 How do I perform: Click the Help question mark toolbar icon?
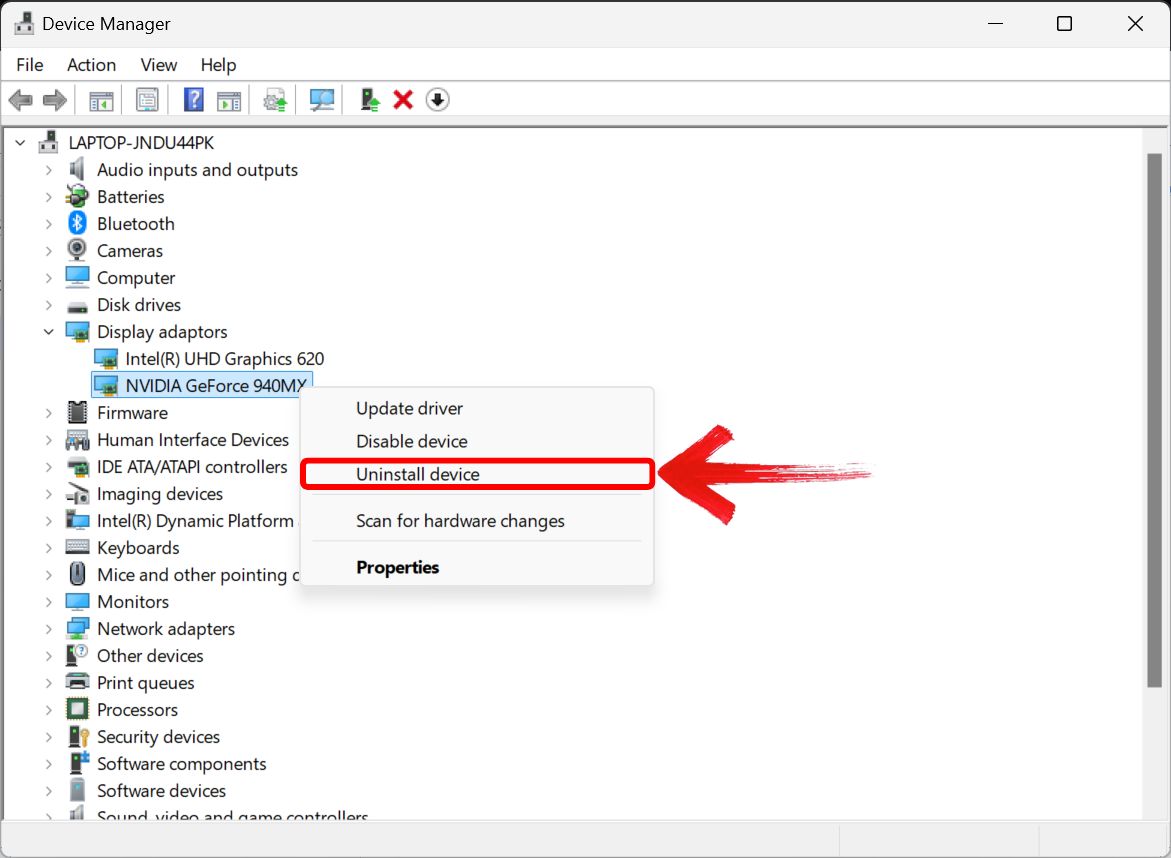[194, 100]
